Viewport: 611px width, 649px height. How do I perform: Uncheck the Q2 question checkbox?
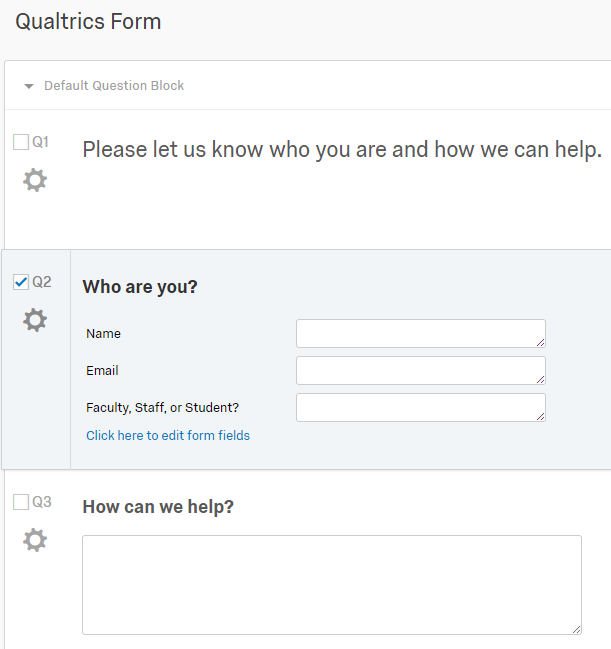pyautogui.click(x=21, y=282)
